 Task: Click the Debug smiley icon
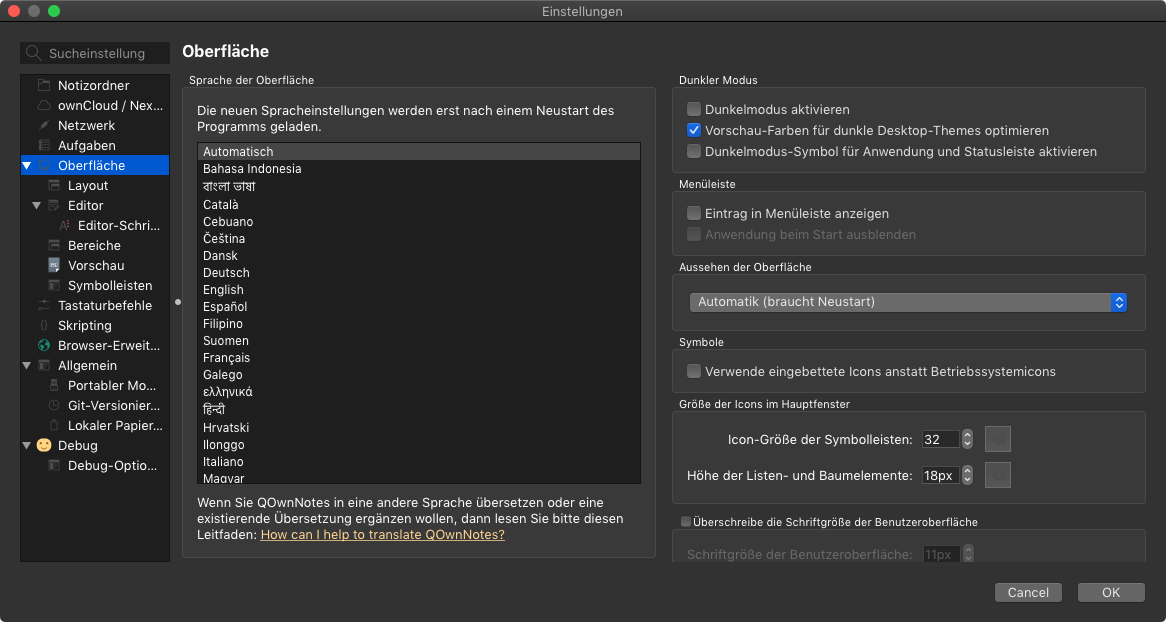coord(44,445)
